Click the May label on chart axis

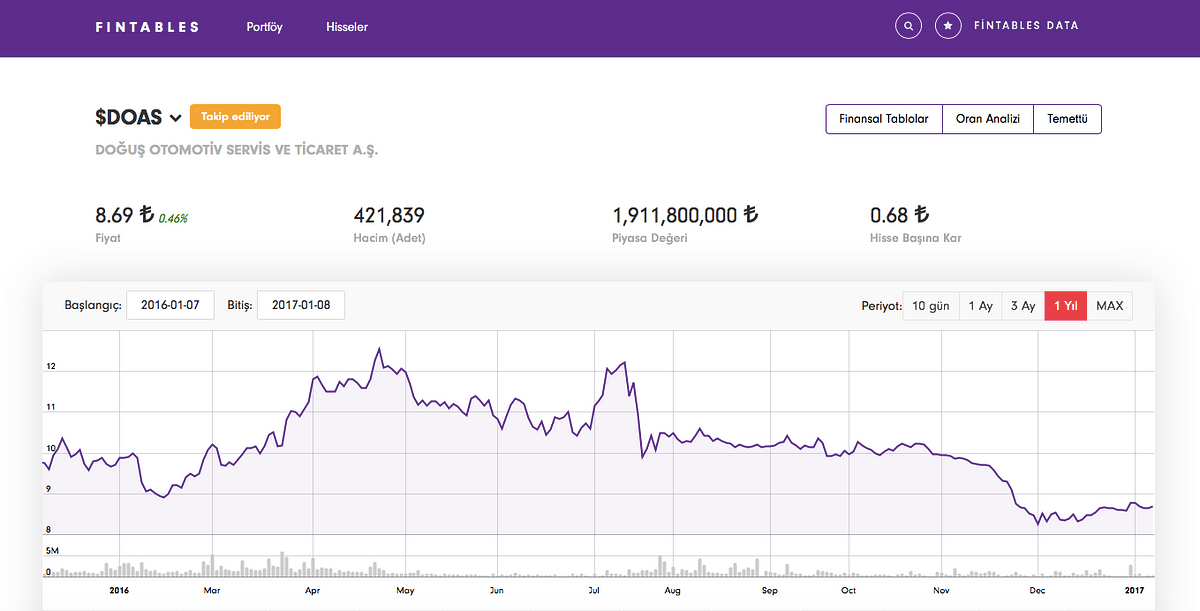(405, 591)
